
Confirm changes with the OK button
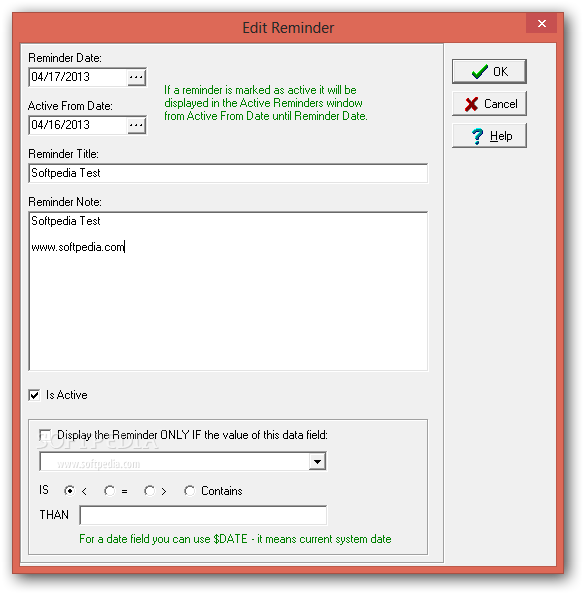click(489, 71)
